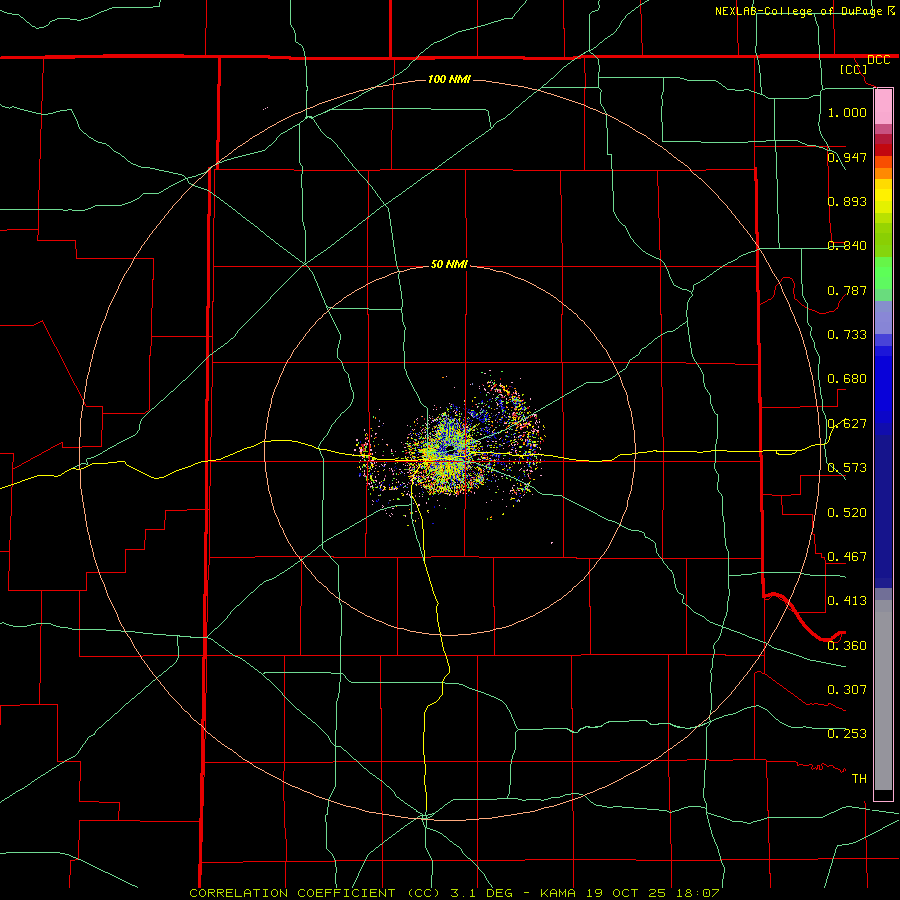
Task: Click the 0.520 legend value
Action: [x=847, y=513]
